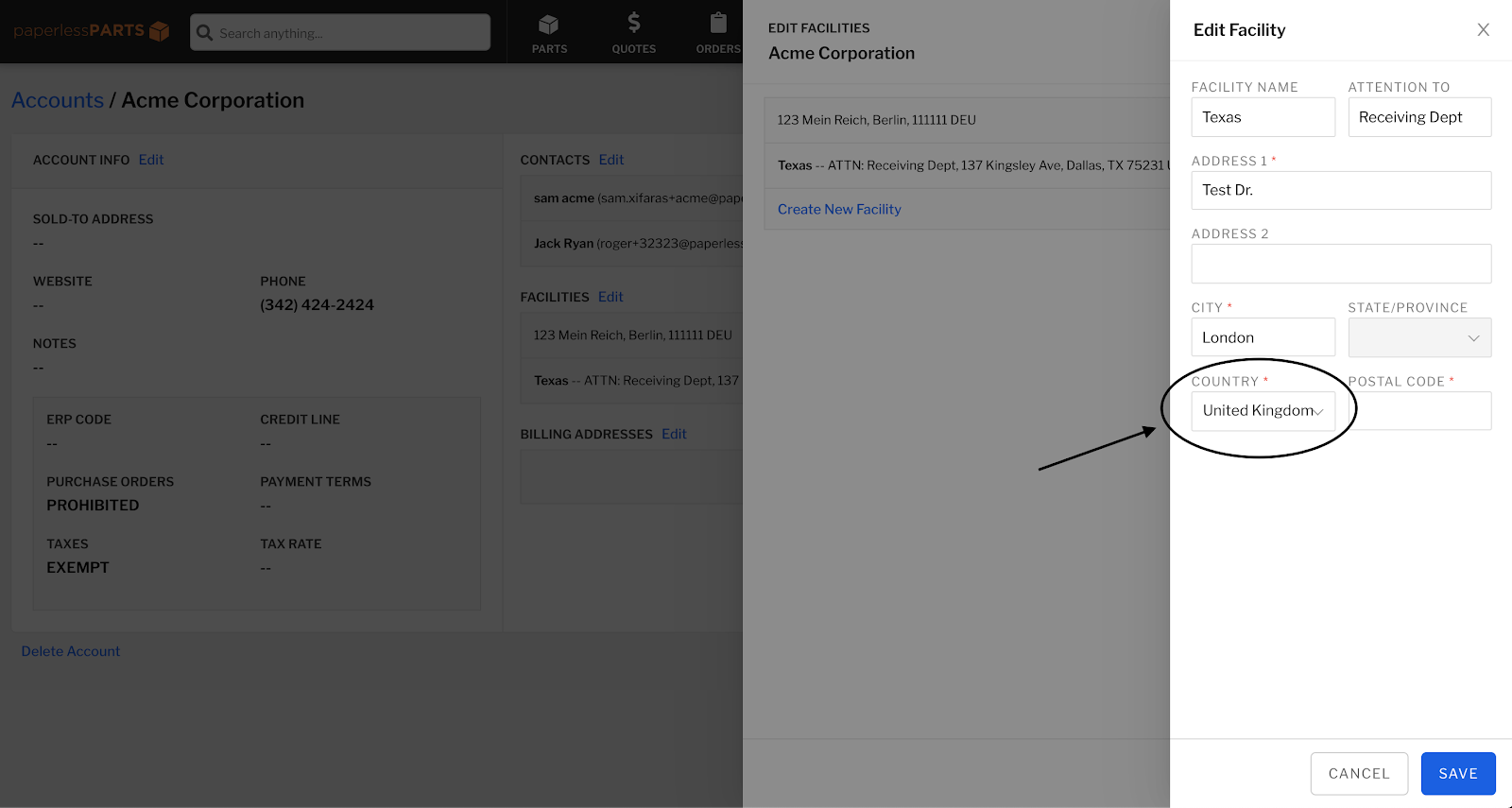The width and height of the screenshot is (1512, 808).
Task: Open the Country dropdown
Action: click(x=1263, y=411)
